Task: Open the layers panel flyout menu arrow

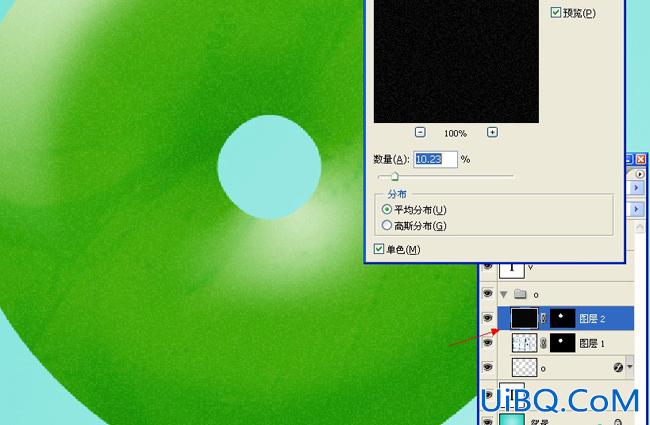Action: tap(640, 174)
